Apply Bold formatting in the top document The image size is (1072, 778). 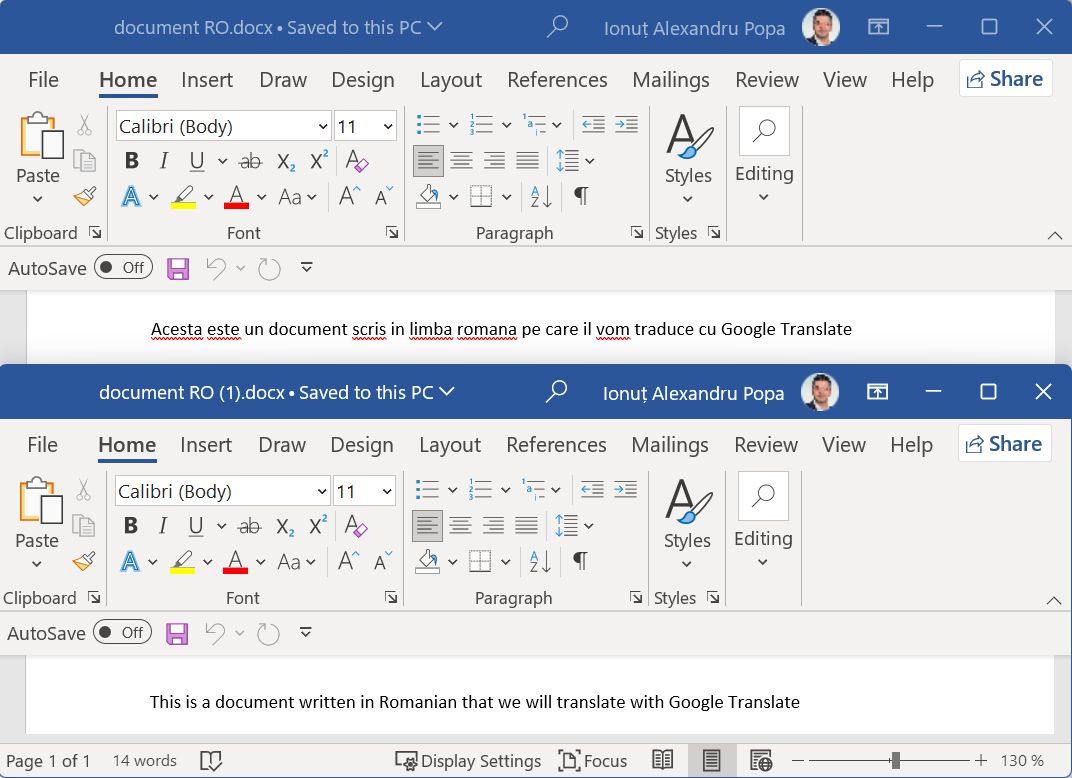[131, 160]
